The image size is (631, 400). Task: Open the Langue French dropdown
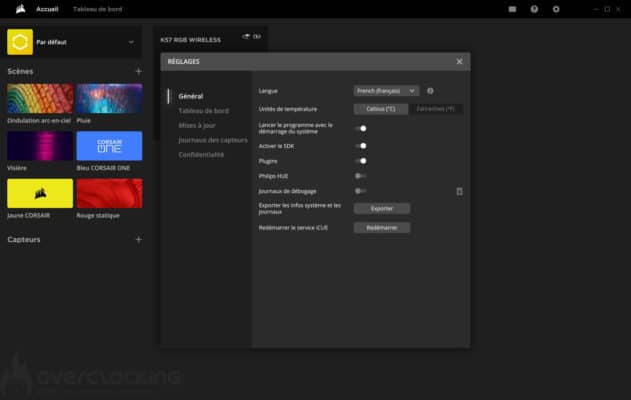[x=386, y=91]
